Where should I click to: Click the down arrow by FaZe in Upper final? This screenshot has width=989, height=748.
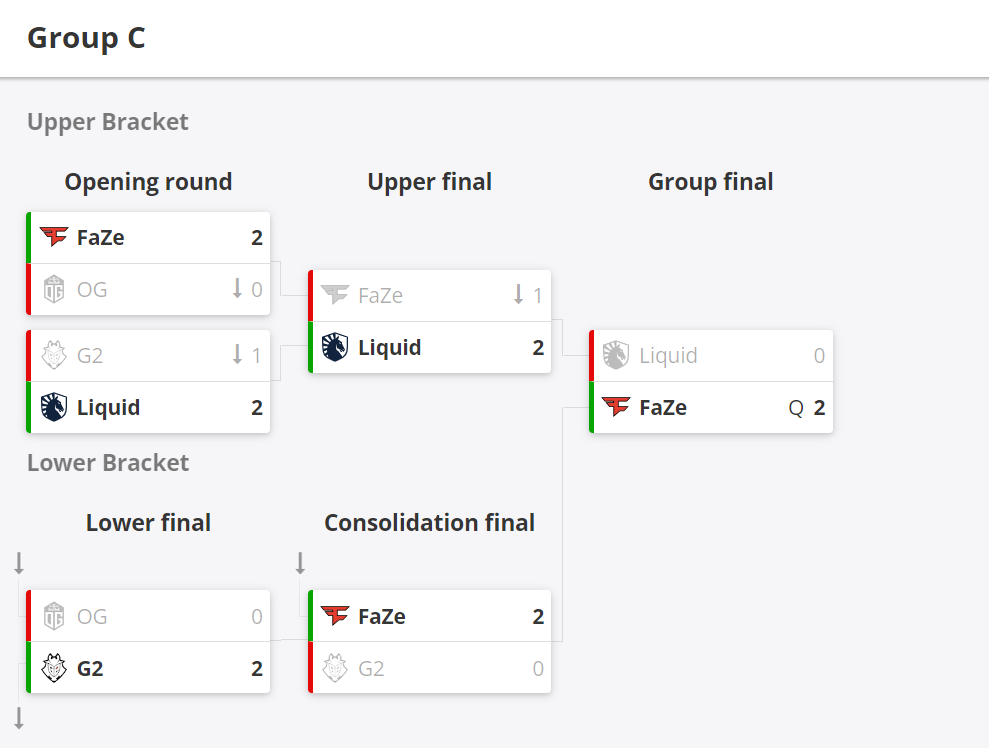[518, 294]
